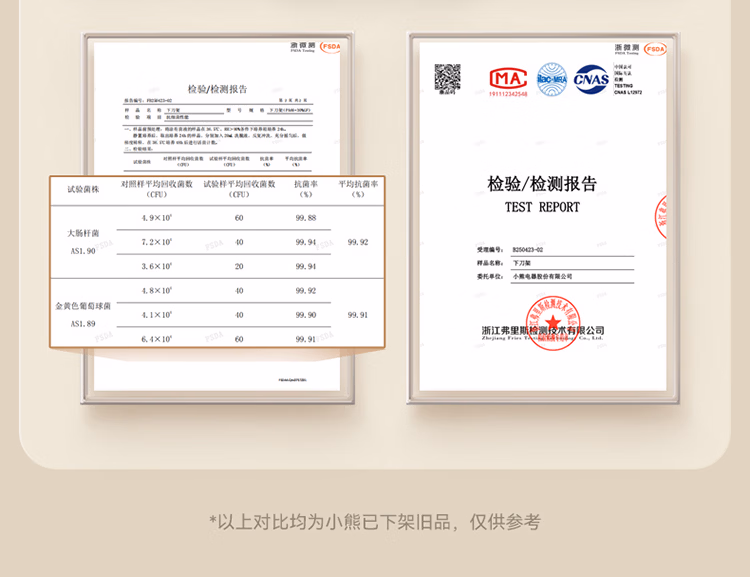The height and width of the screenshot is (577, 750).
Task: Click the 委托单位 field label
Action: click(489, 277)
